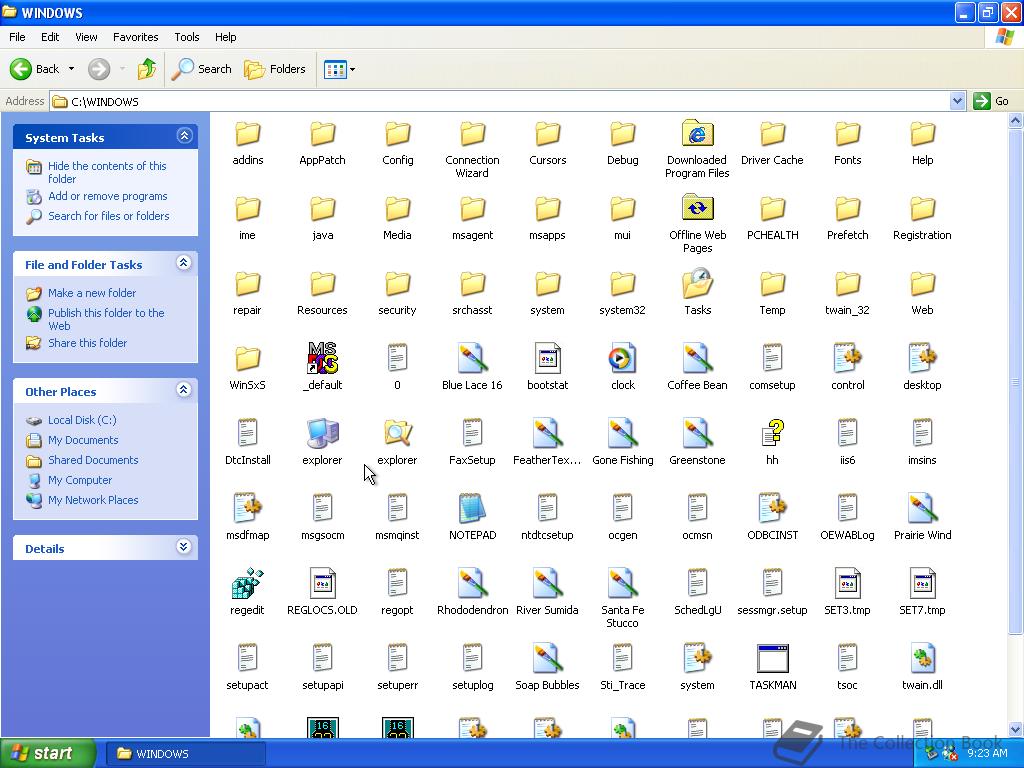Click the Search toolbar button

(202, 69)
